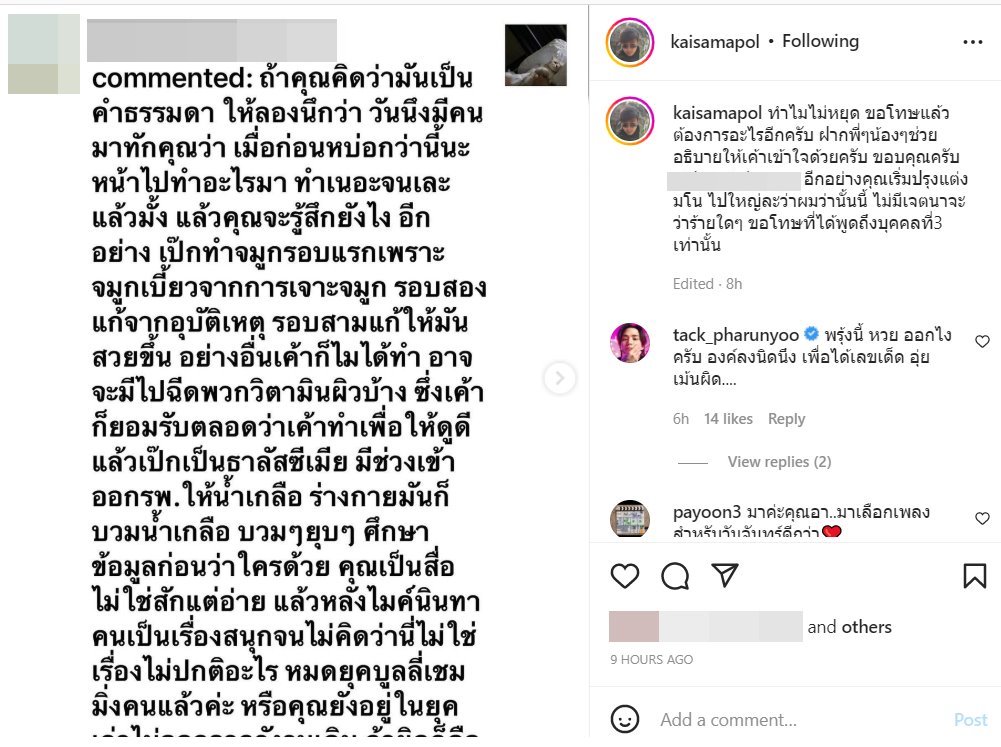Open payoon3 profile avatar

[x=630, y=518]
